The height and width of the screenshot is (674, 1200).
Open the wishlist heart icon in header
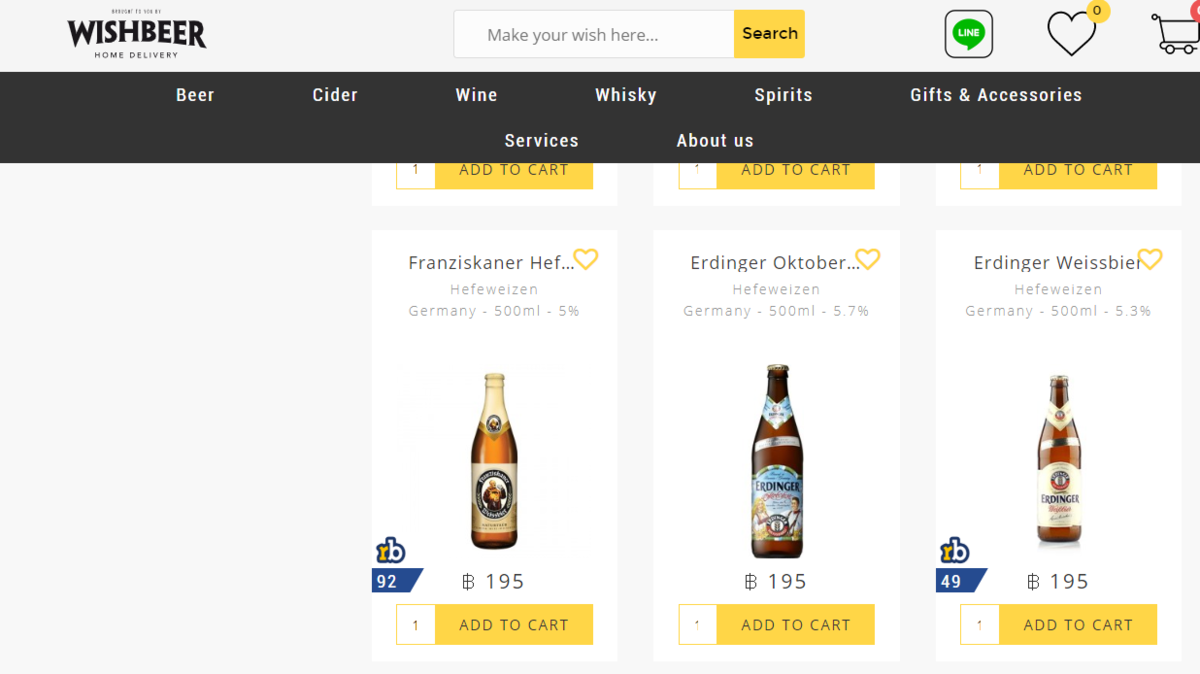pyautogui.click(x=1071, y=34)
